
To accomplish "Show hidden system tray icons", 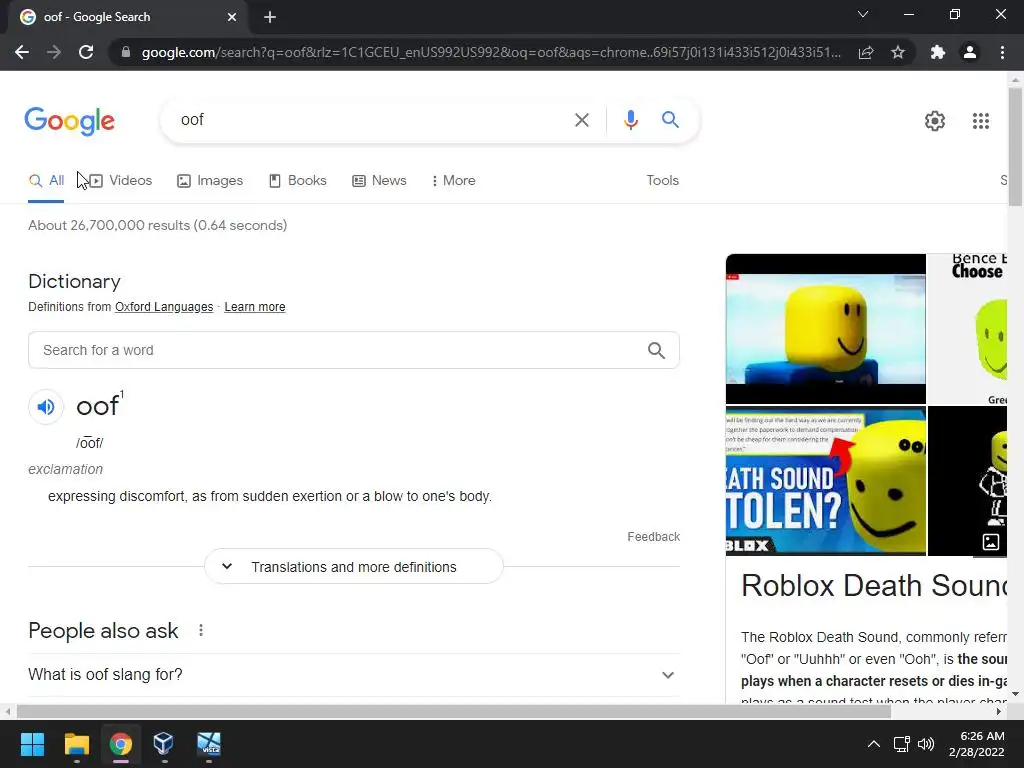I will click(x=873, y=744).
